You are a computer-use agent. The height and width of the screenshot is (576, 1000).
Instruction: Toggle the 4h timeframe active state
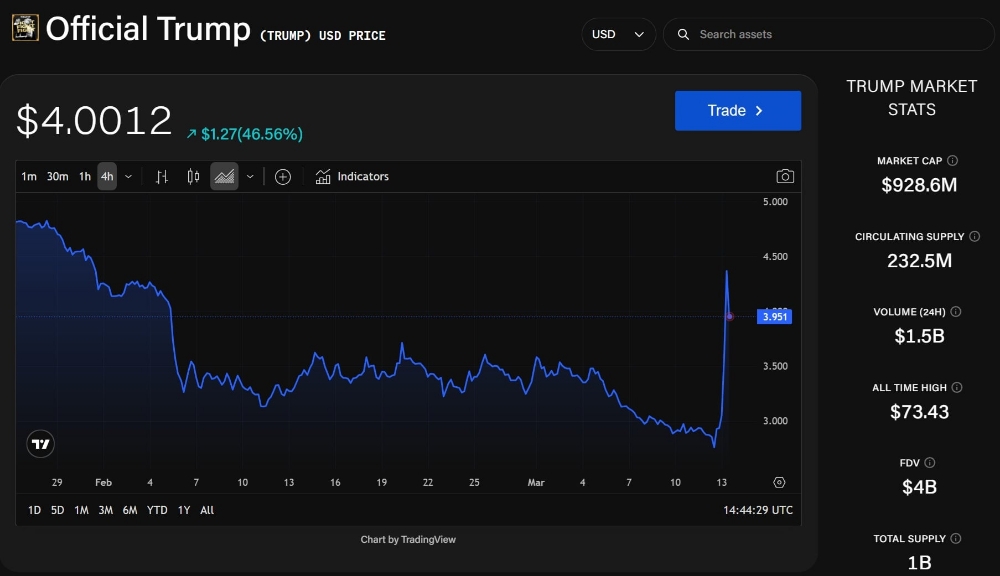[106, 176]
